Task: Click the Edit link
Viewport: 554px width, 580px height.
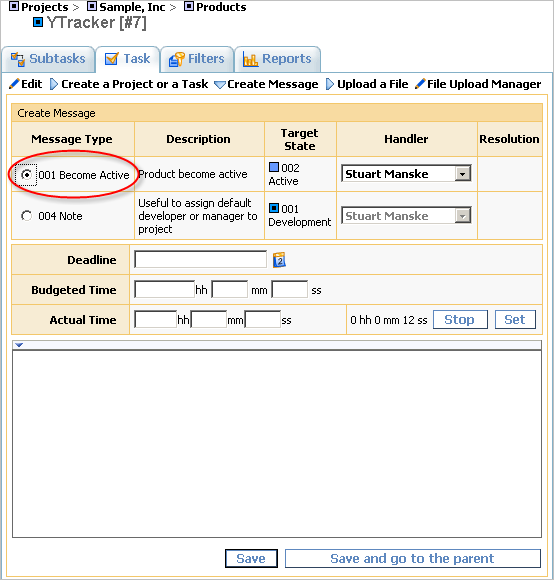Action: tap(32, 84)
